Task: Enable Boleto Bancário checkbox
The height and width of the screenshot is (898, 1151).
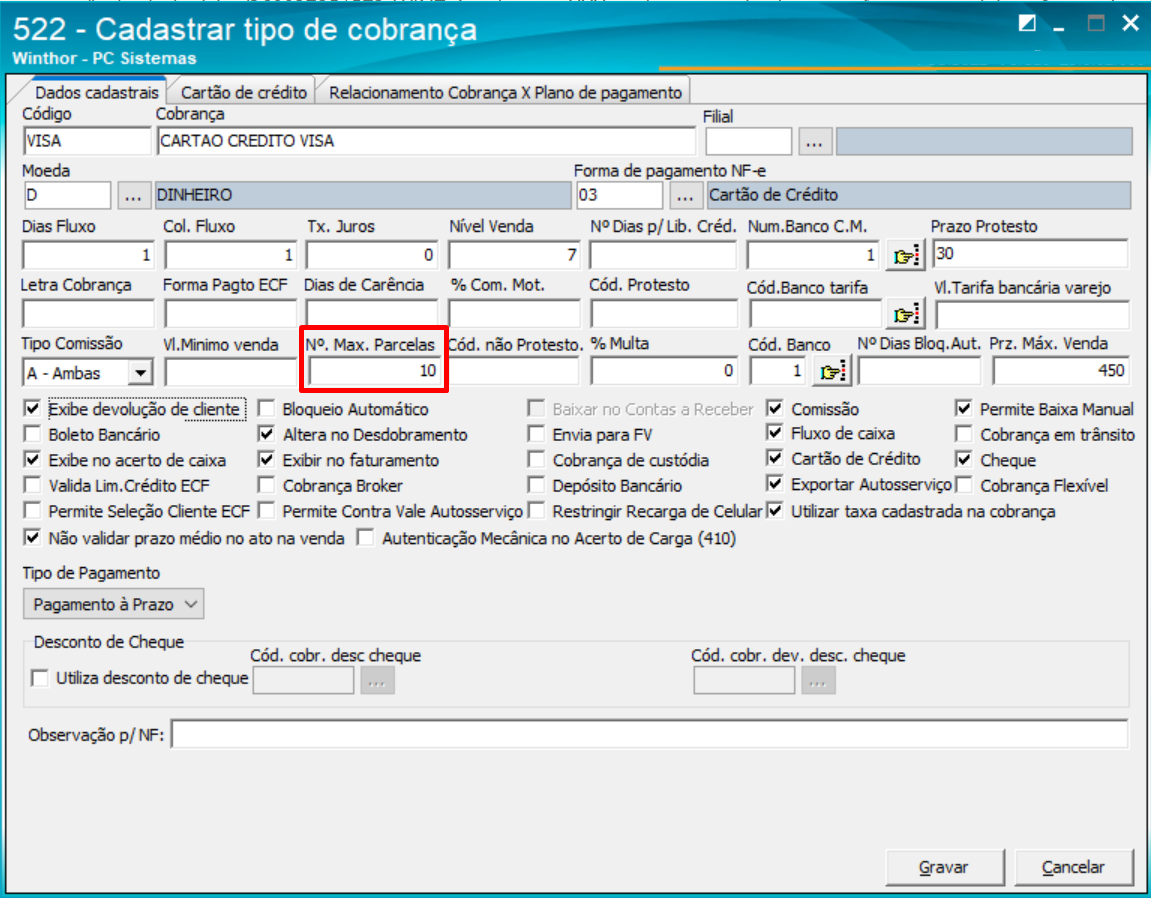Action: tap(32, 434)
